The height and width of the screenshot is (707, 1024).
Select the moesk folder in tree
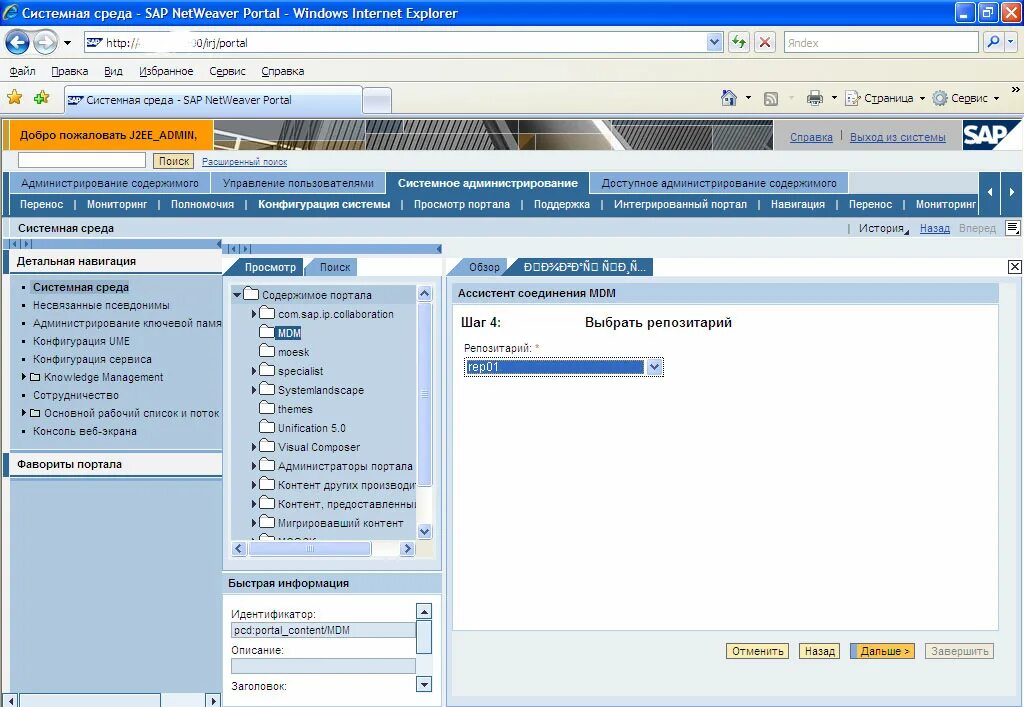(x=284, y=352)
